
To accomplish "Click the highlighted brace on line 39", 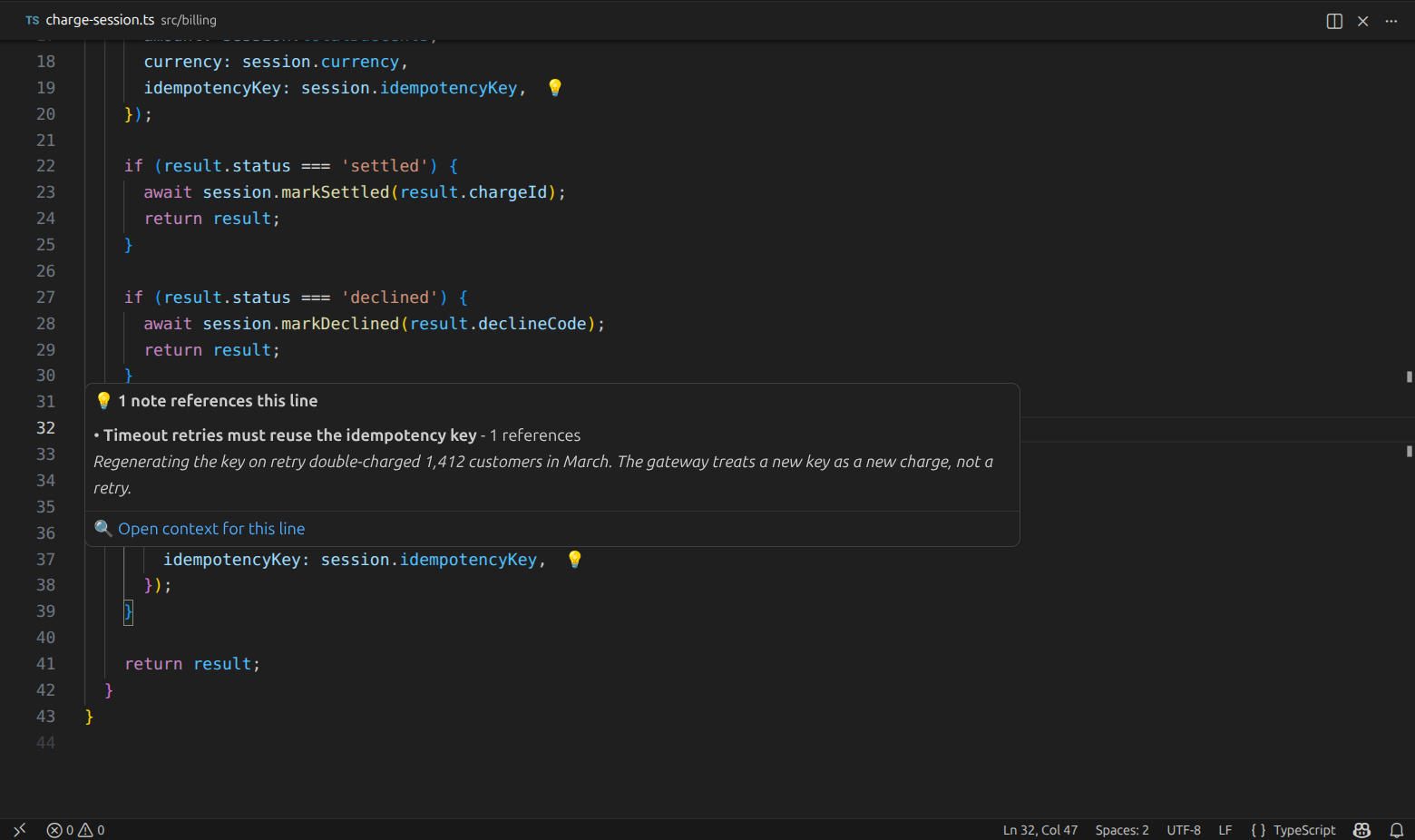I will (128, 612).
